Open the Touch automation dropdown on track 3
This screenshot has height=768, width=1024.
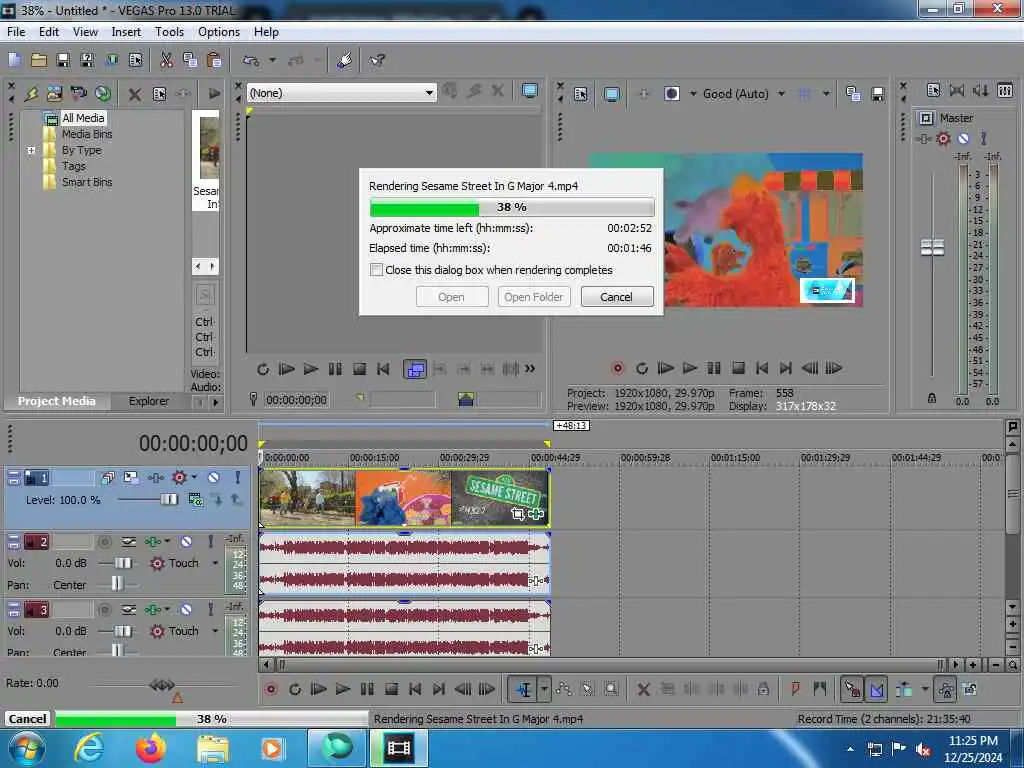(x=215, y=631)
